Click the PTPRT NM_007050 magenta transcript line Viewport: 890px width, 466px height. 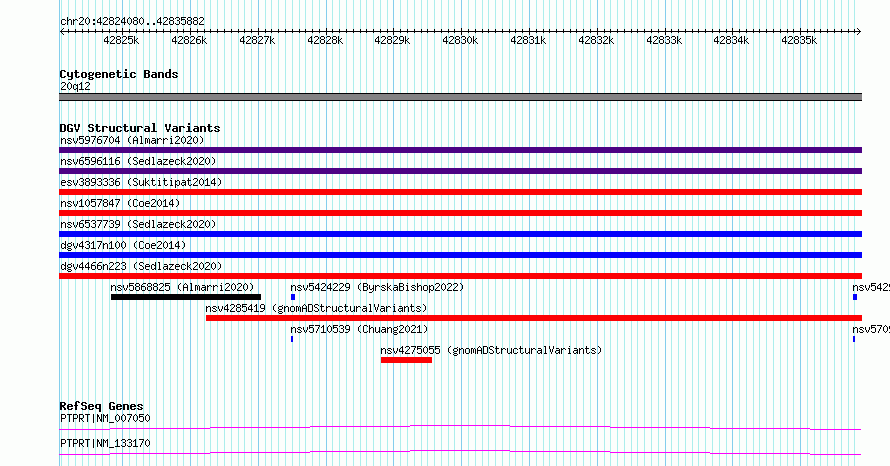click(x=460, y=427)
